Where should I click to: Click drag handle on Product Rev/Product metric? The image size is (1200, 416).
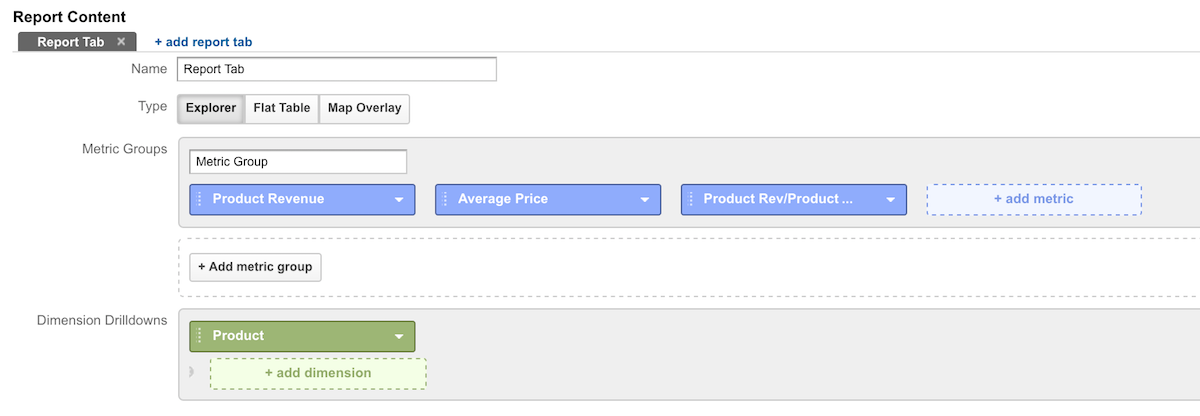[x=690, y=199]
